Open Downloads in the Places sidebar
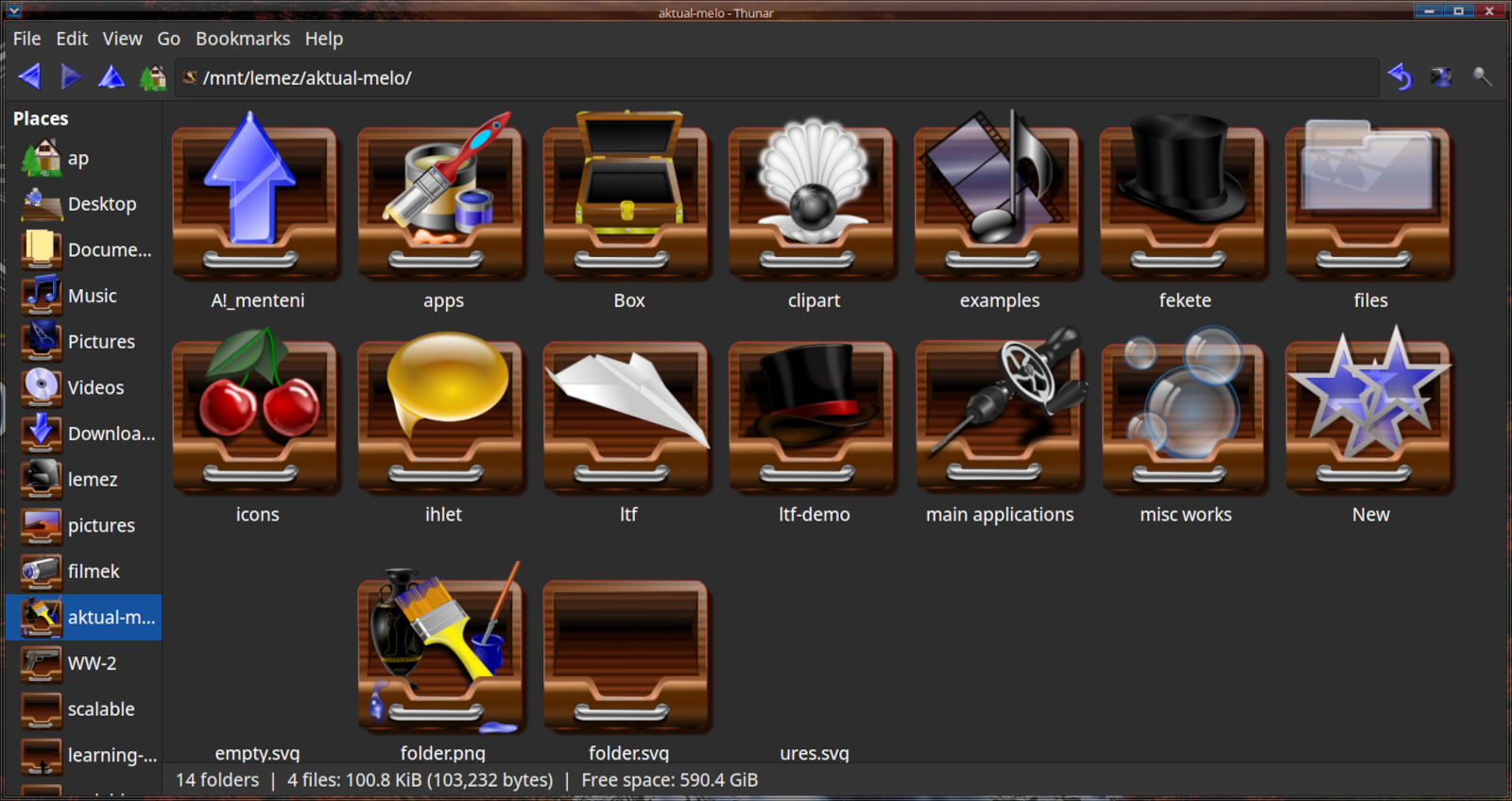1512x801 pixels. tap(83, 434)
